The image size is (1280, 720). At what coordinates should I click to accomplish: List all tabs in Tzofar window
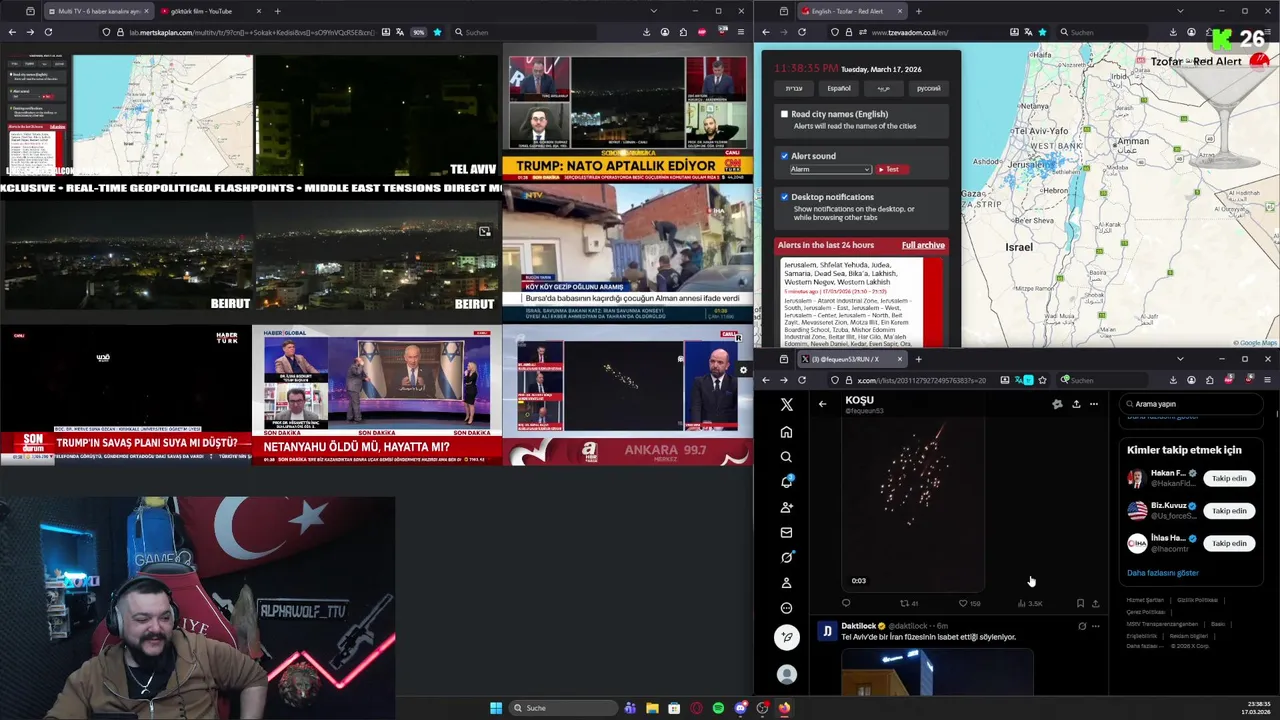click(1182, 11)
